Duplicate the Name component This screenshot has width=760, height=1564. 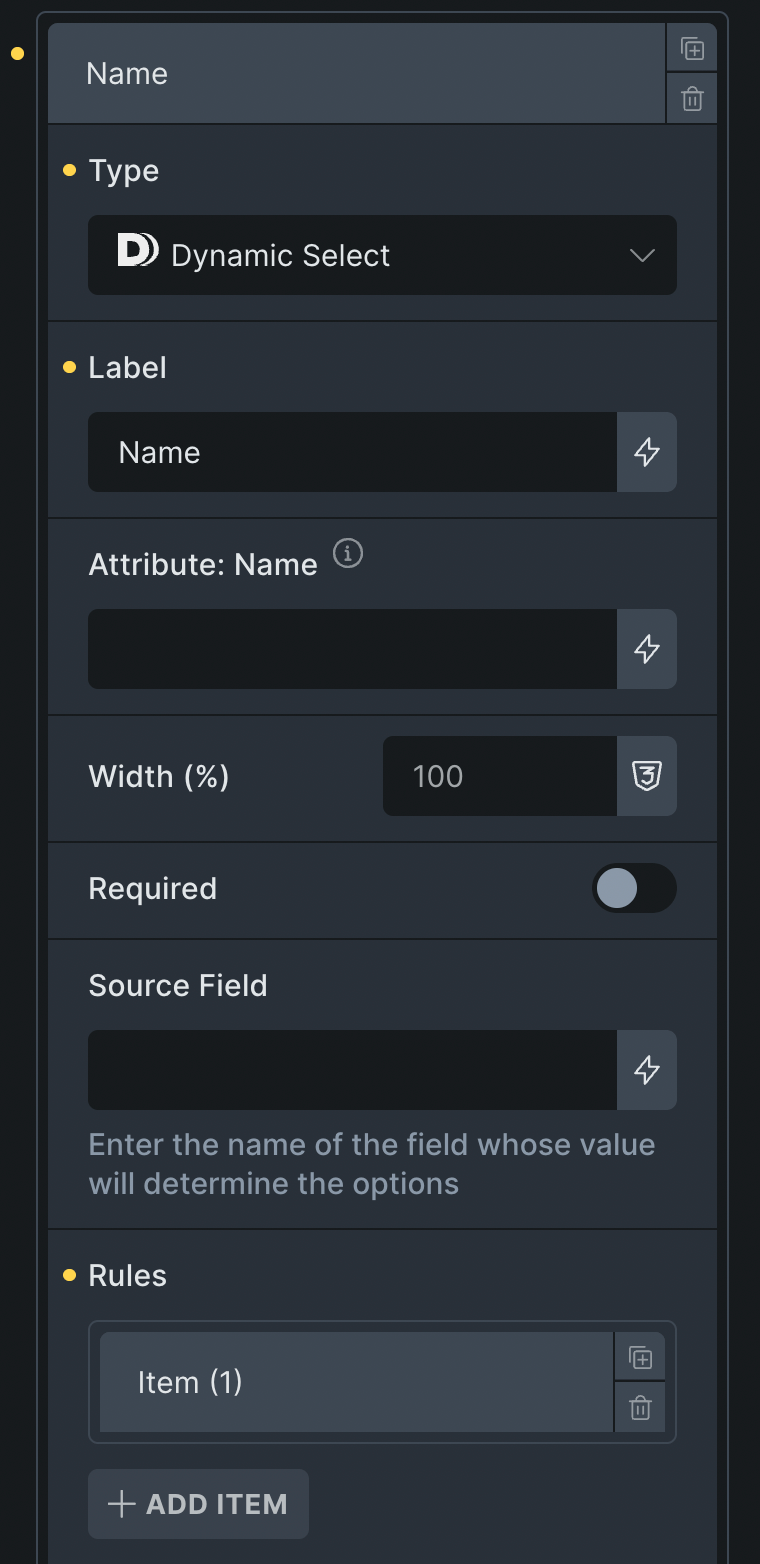coord(691,47)
